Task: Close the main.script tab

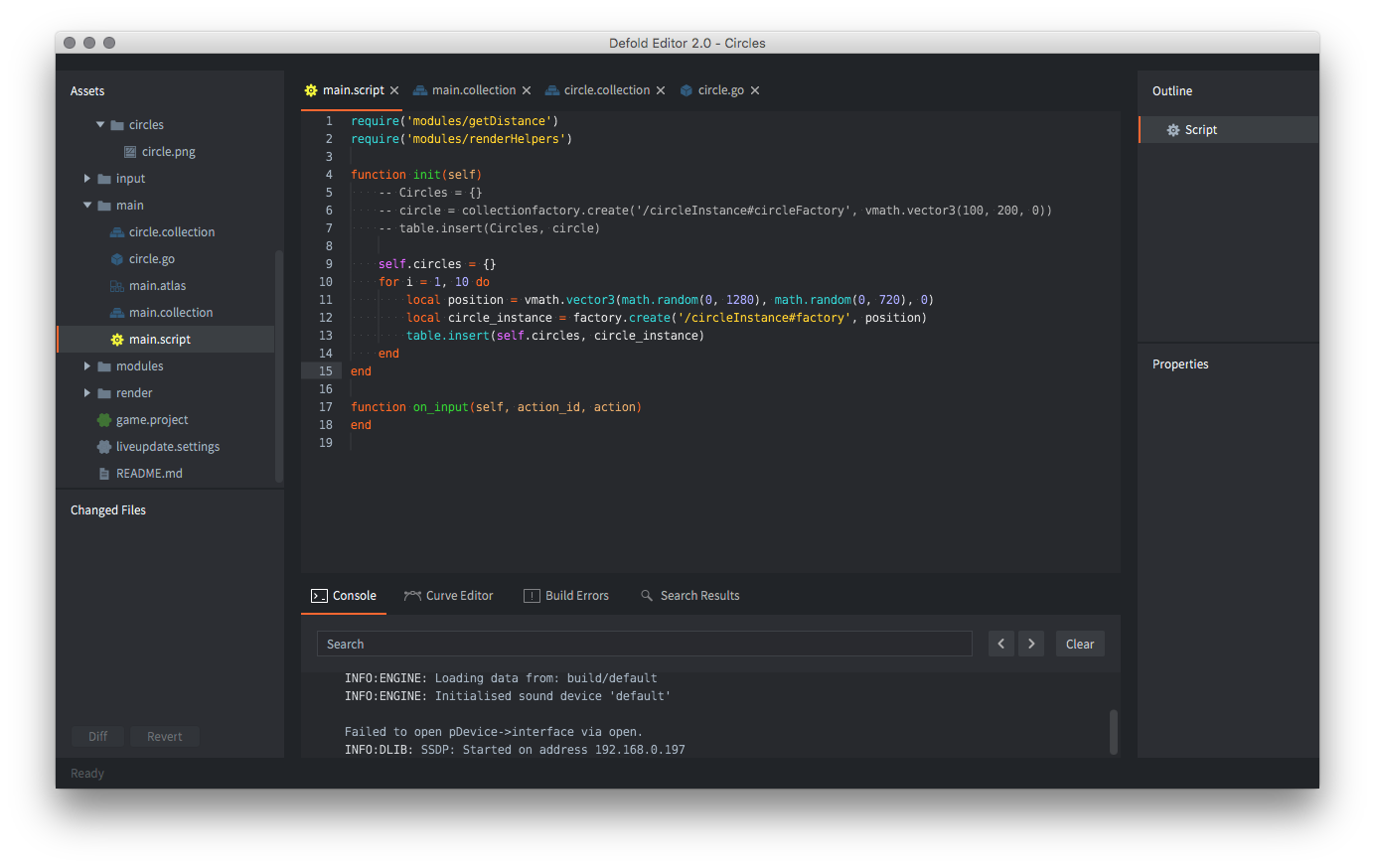Action: (x=394, y=90)
